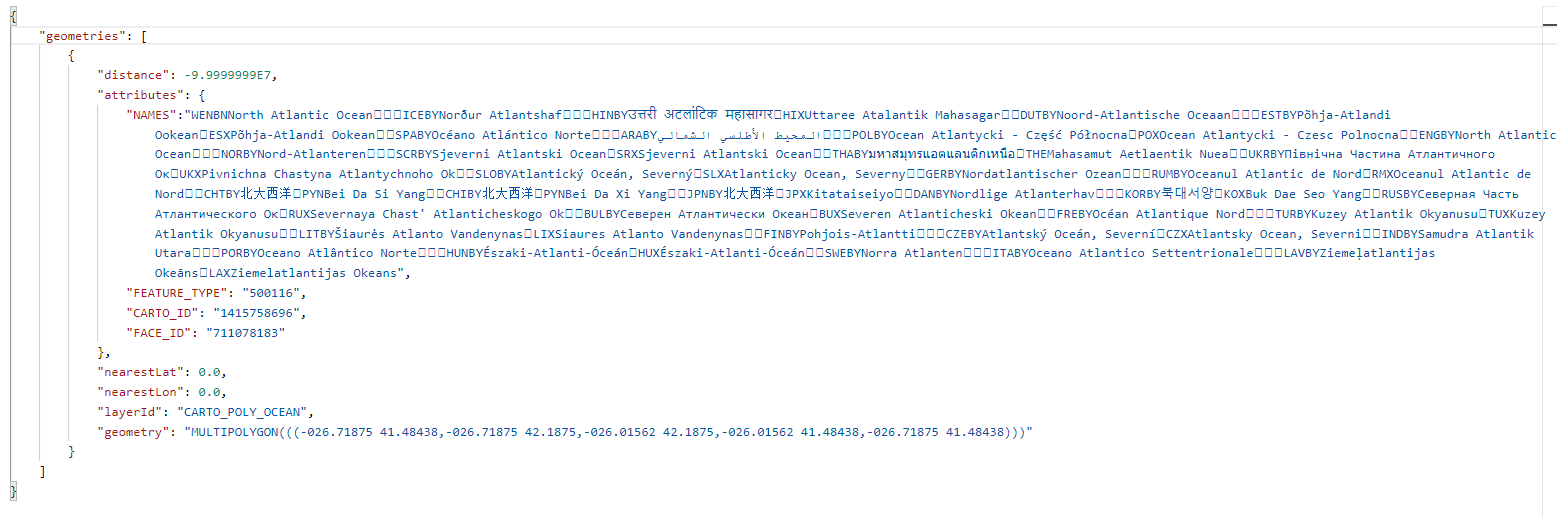This screenshot has width=1565, height=517.
Task: Click the closing square bracket of geometries
Action: point(42,471)
